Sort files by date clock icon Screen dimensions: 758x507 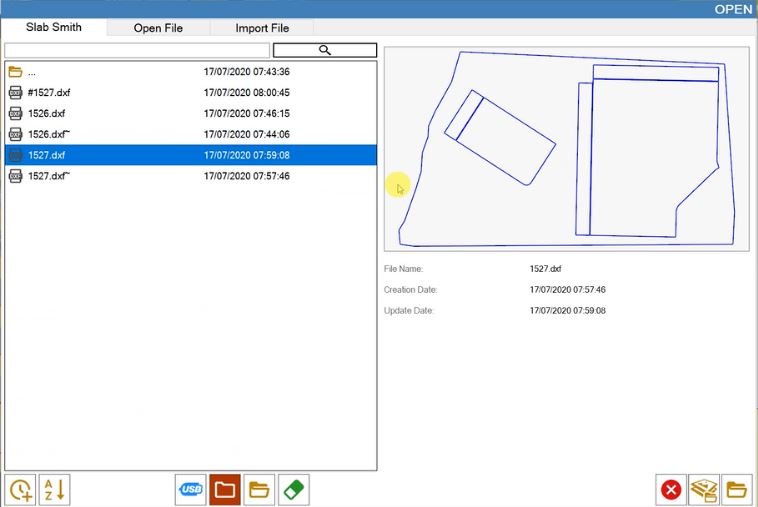click(x=20, y=490)
